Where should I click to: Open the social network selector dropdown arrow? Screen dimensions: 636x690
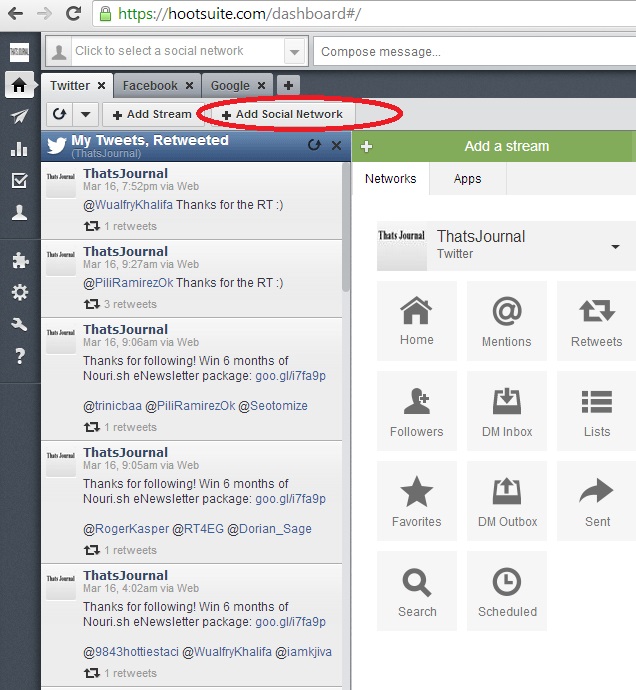pyautogui.click(x=294, y=52)
